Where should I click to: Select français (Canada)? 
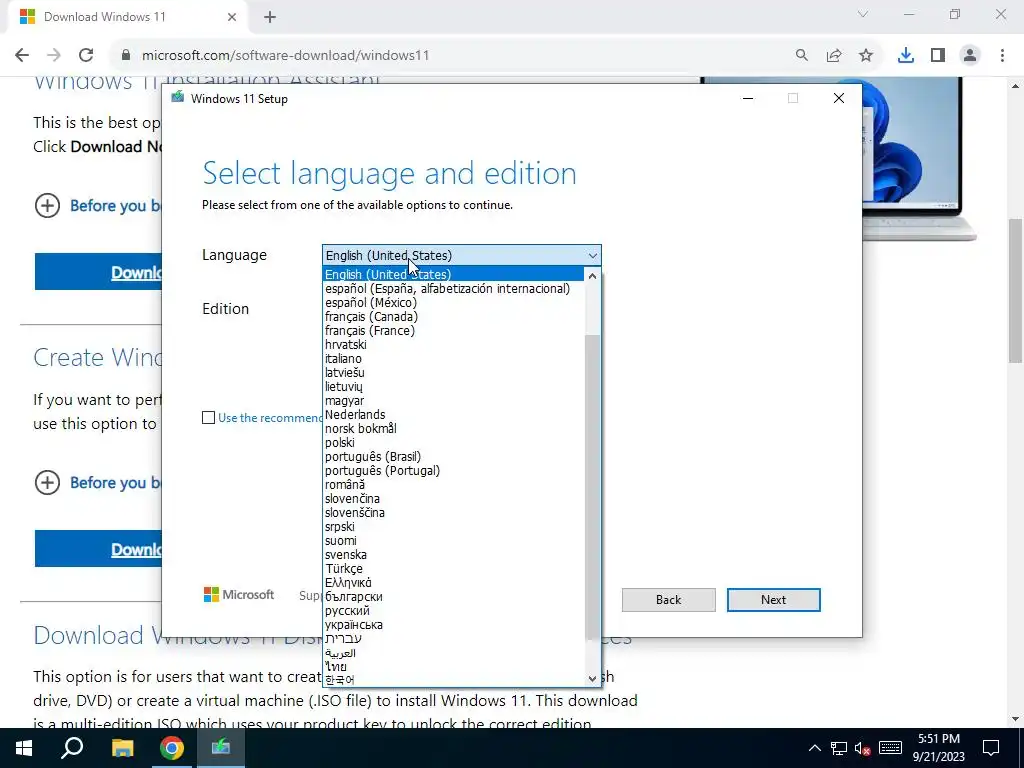(453, 317)
